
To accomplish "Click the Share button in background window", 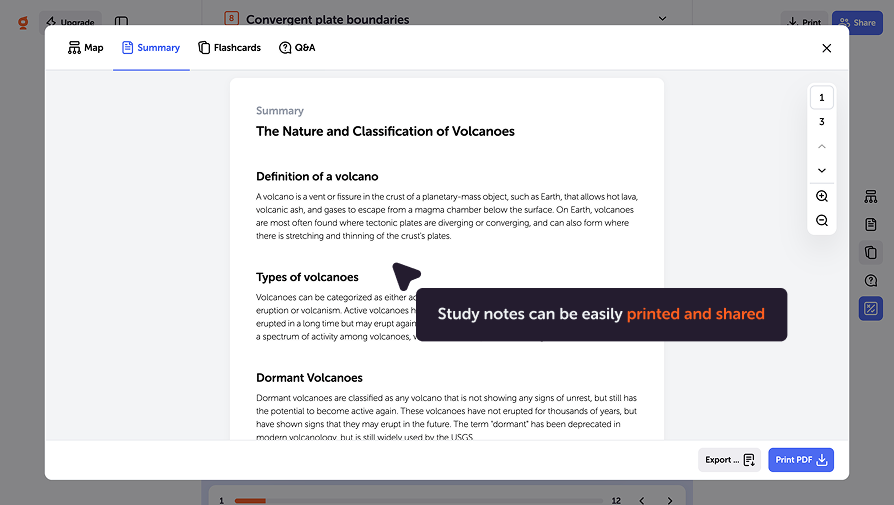I will pyautogui.click(x=858, y=23).
